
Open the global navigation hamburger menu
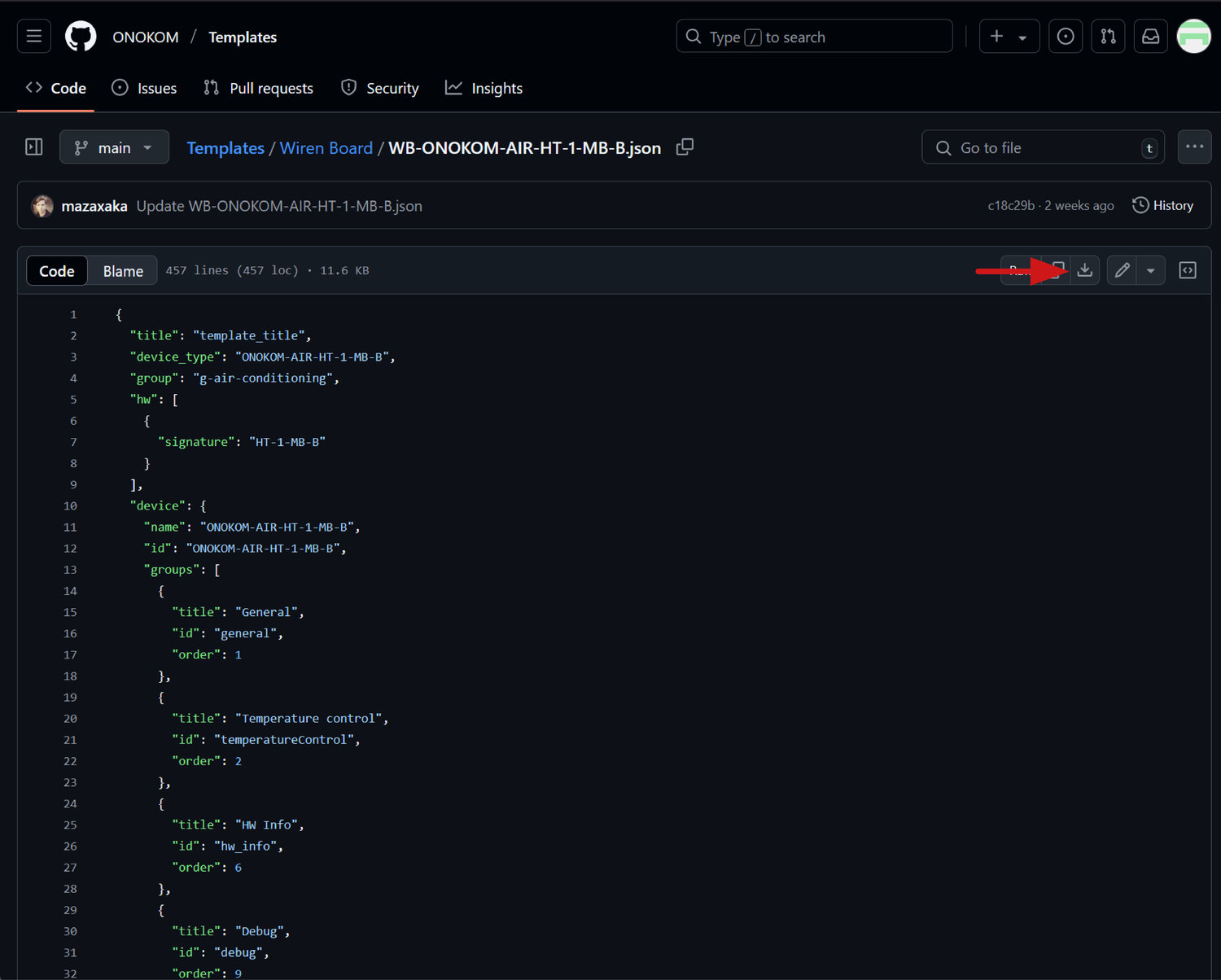(34, 37)
